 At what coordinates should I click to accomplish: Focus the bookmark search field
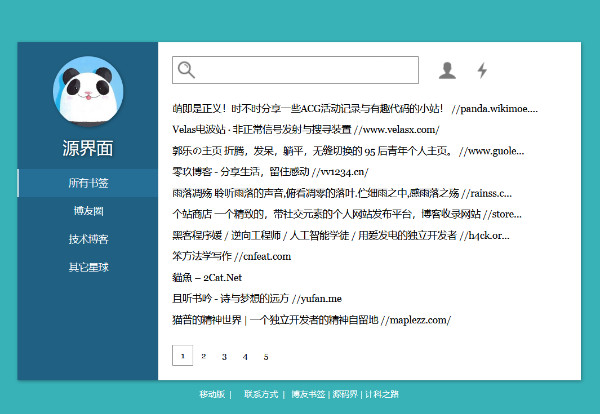295,70
